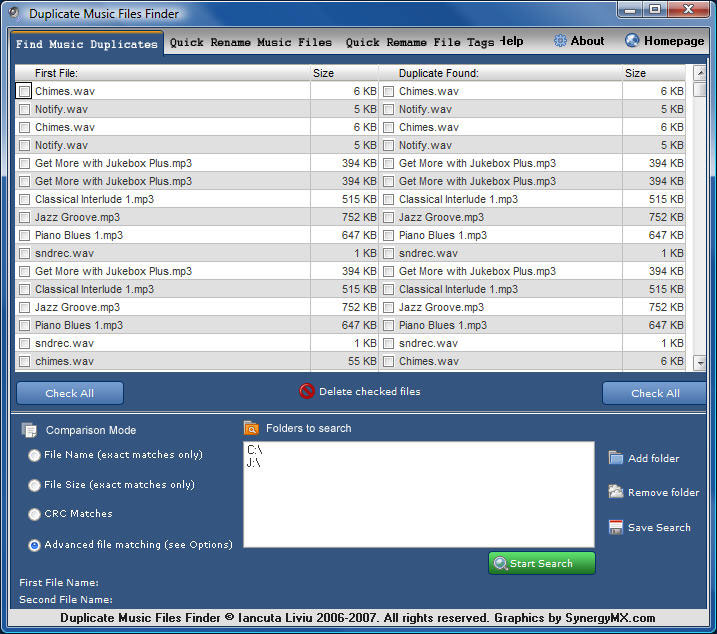Click the Comparison Mode icon
This screenshot has width=717, height=634.
point(29,430)
